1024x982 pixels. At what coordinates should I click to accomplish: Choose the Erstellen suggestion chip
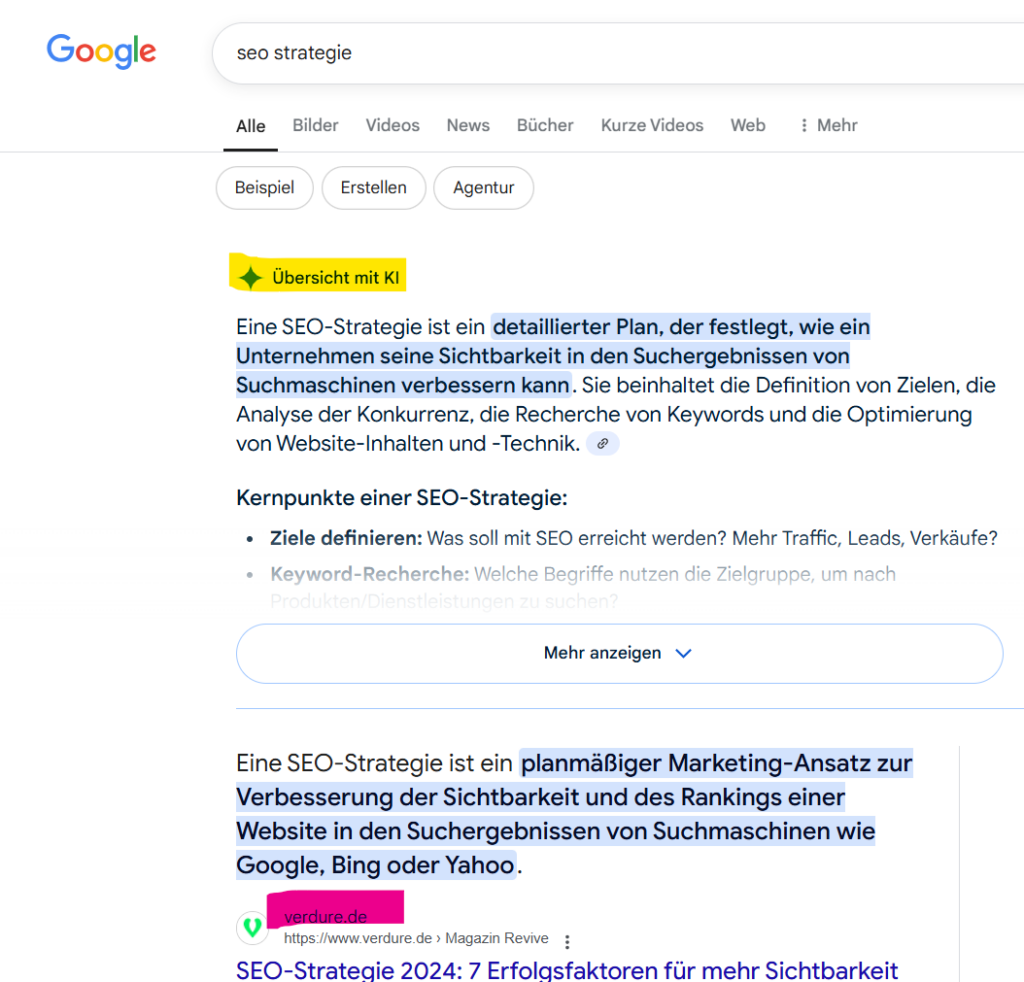[373, 188]
